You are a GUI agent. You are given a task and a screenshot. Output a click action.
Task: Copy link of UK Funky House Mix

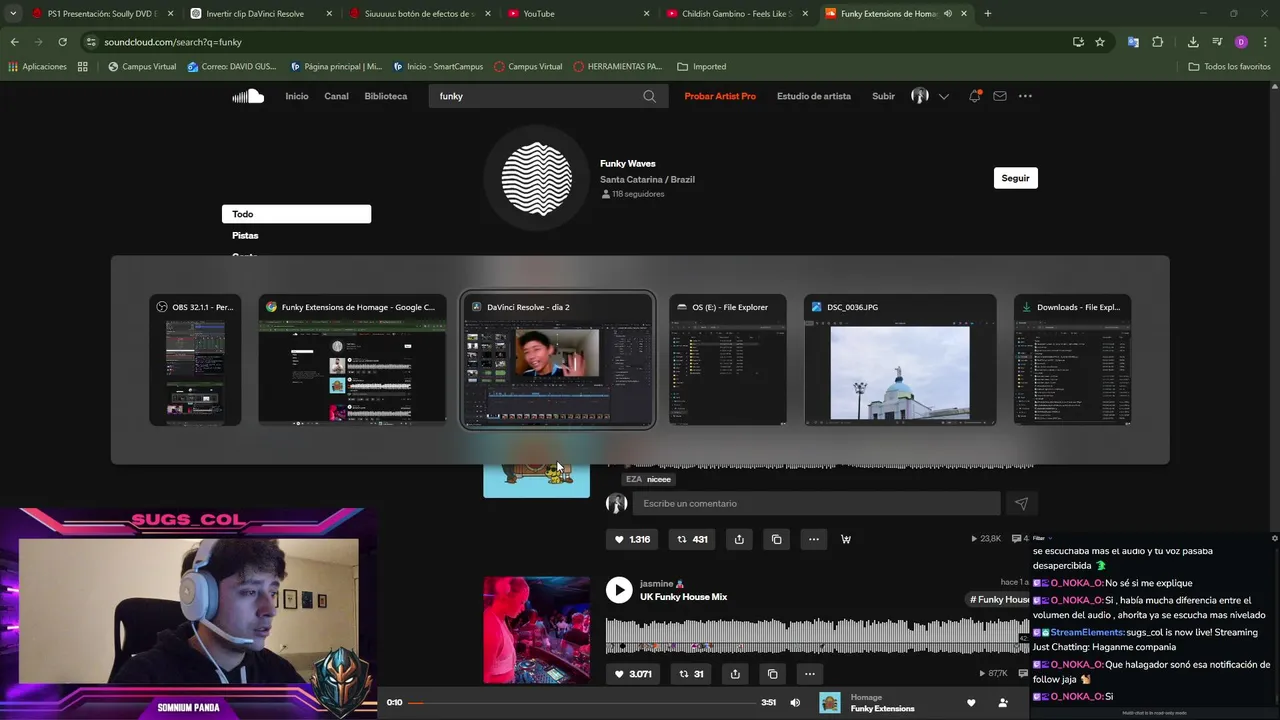[x=772, y=674]
